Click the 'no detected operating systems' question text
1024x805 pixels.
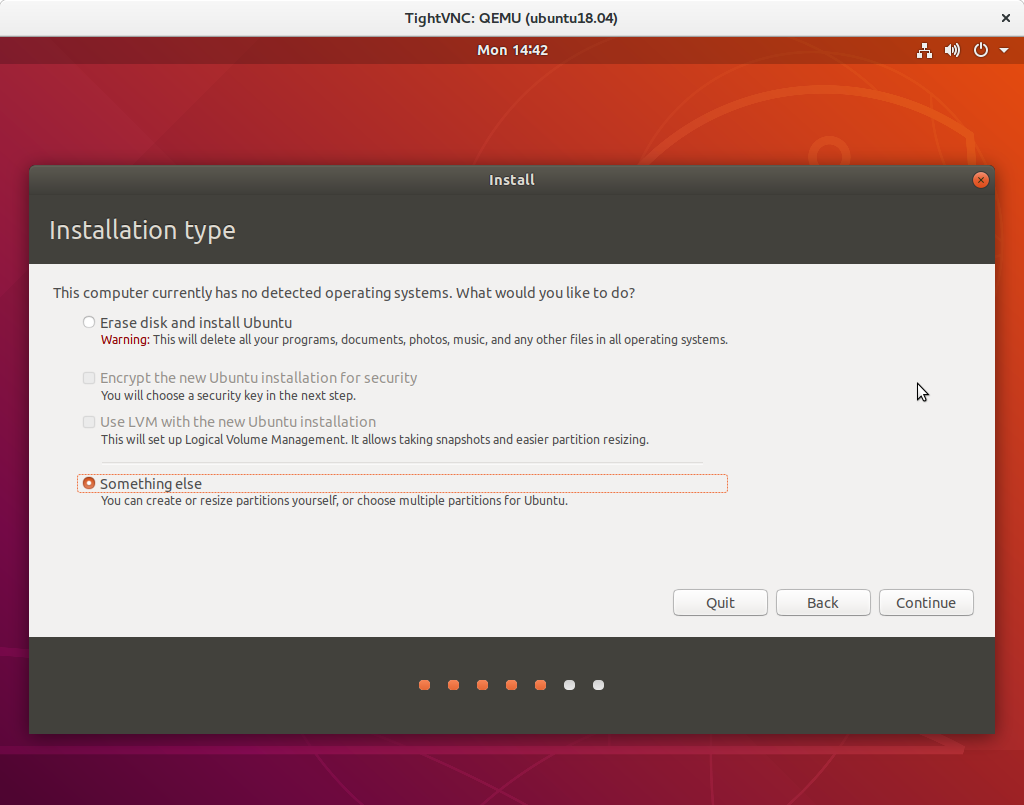(344, 293)
